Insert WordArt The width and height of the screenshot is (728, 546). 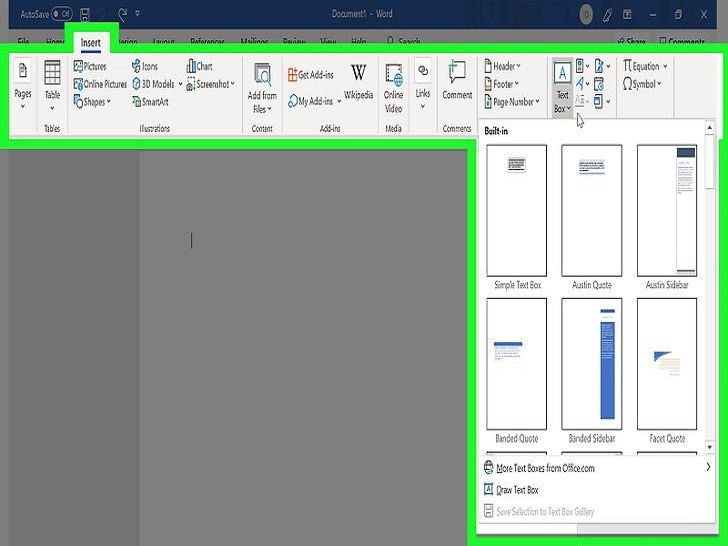[582, 84]
